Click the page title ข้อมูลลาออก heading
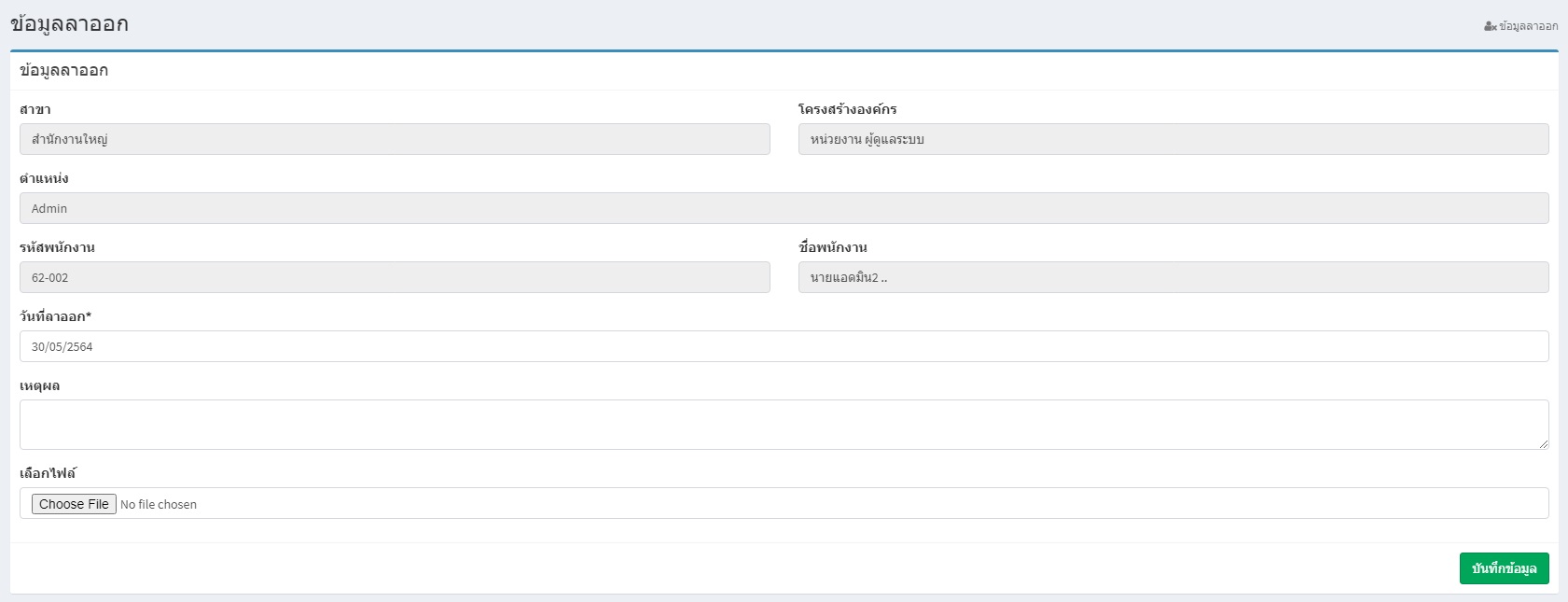 (69, 24)
